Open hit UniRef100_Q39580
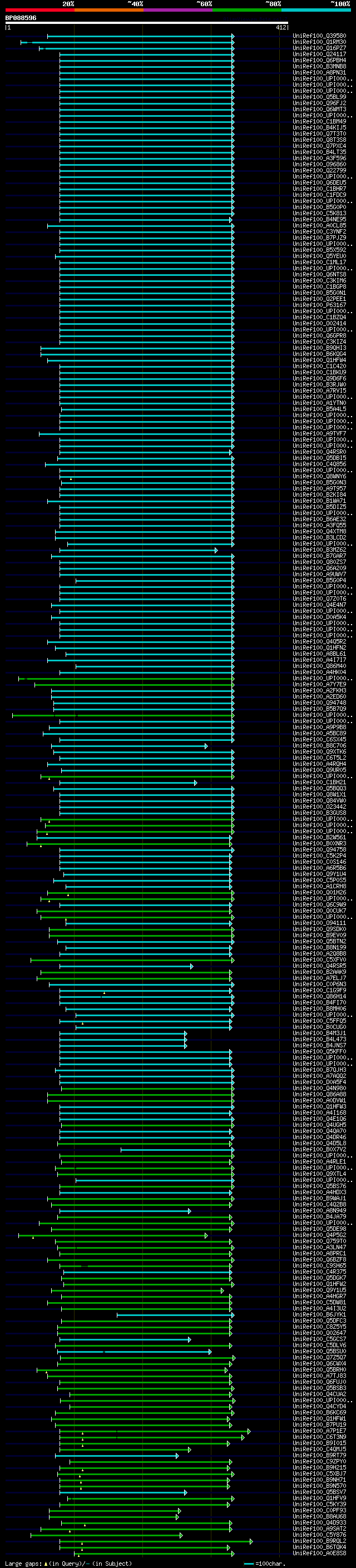The height and width of the screenshot is (1568, 356). (319, 36)
